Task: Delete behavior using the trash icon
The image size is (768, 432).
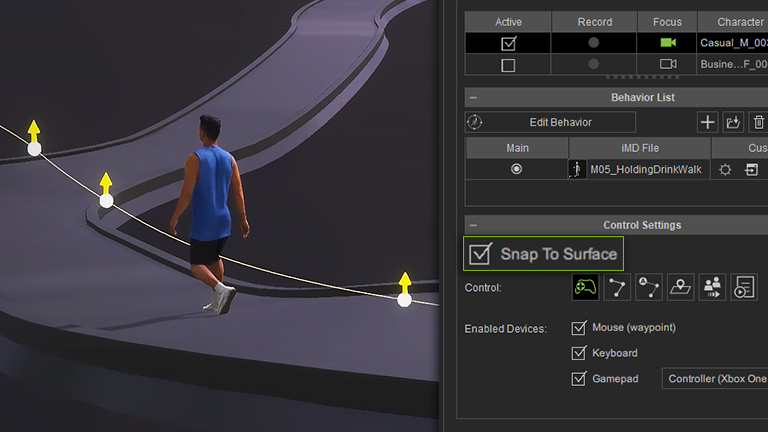Action: 758,122
